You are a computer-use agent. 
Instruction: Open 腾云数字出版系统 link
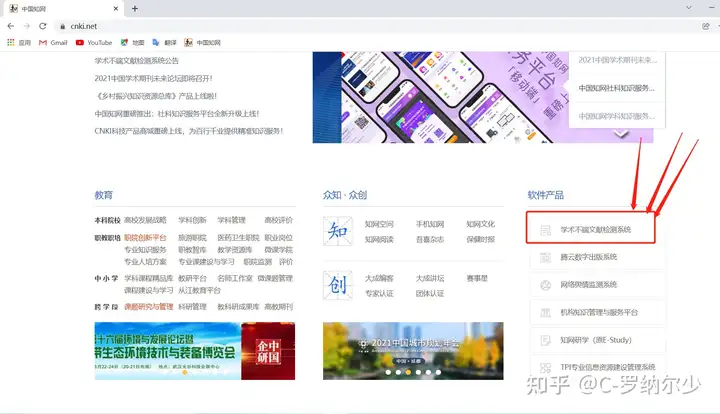point(589,257)
